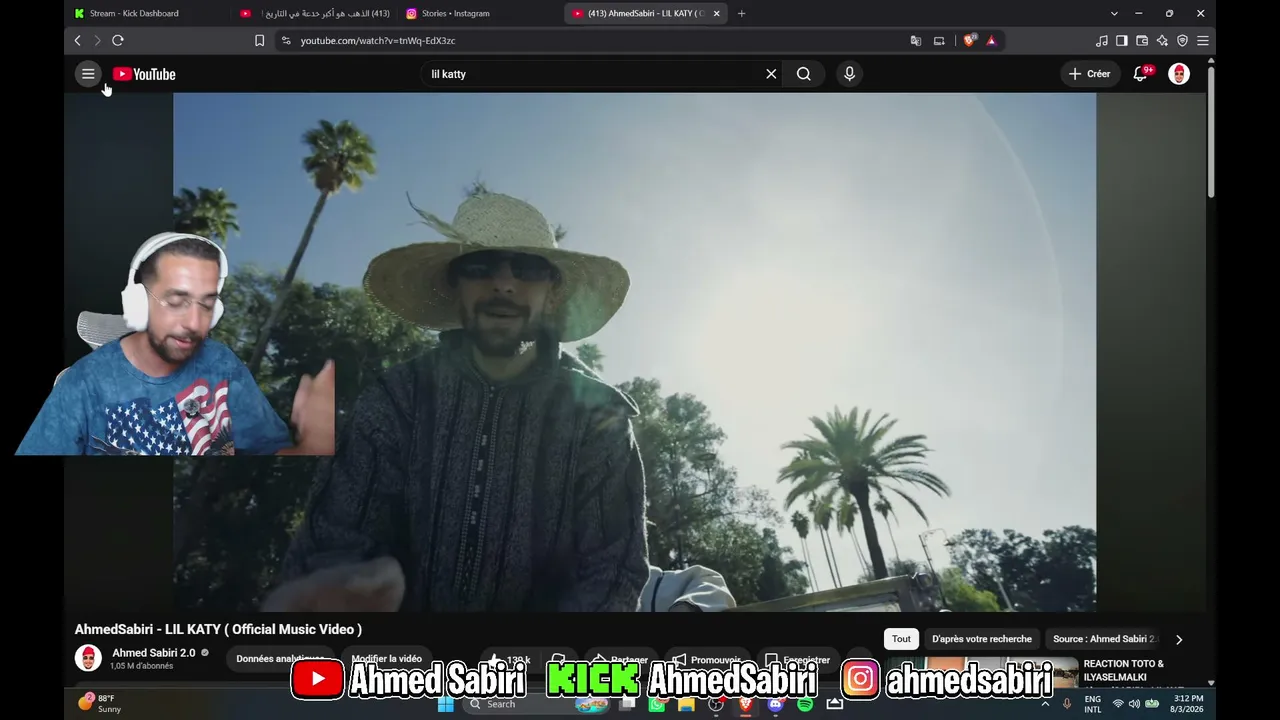Open the YouTube notifications bell
Screen dimensions: 1280x720
point(1140,74)
